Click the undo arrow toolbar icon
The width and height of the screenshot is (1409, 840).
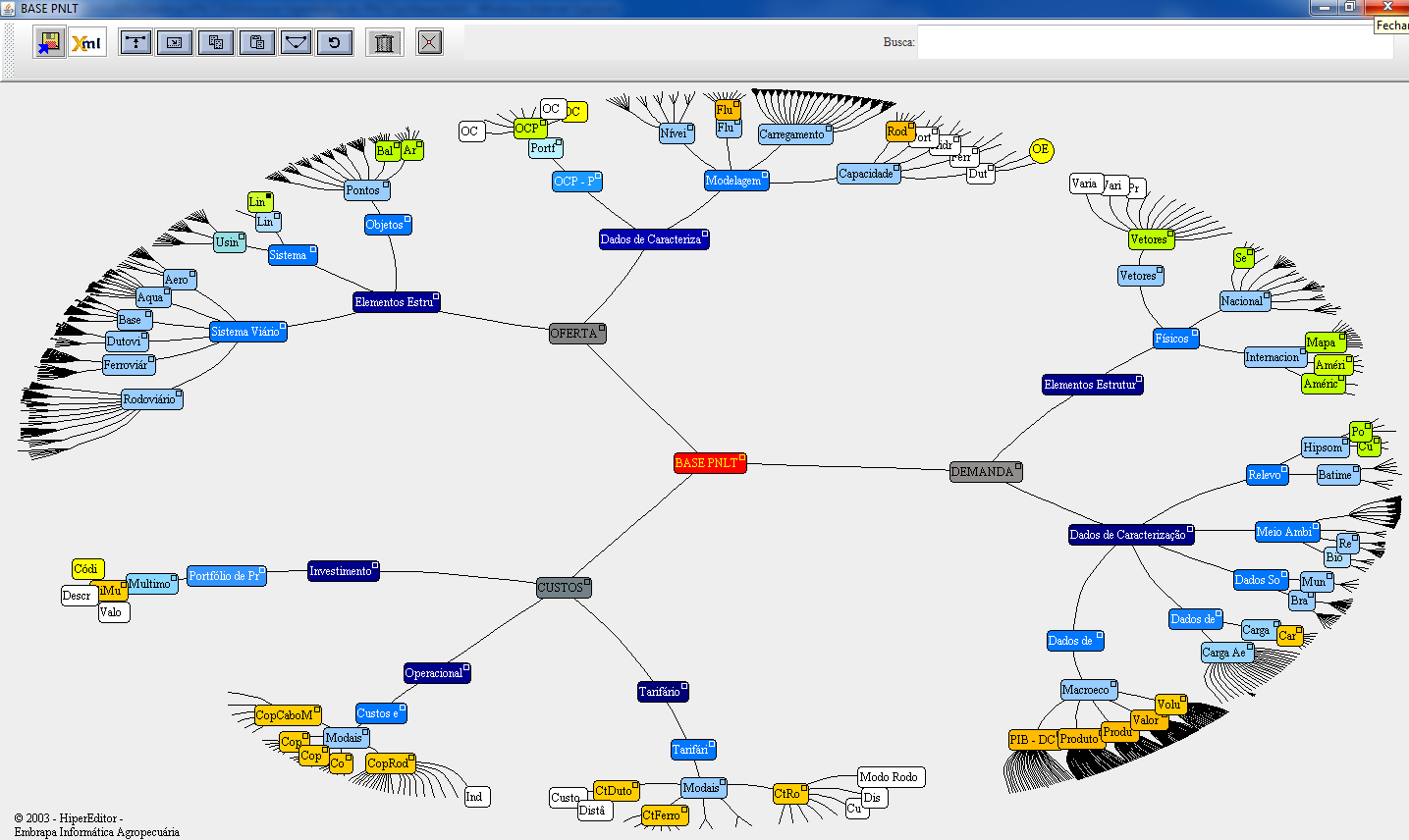[335, 42]
